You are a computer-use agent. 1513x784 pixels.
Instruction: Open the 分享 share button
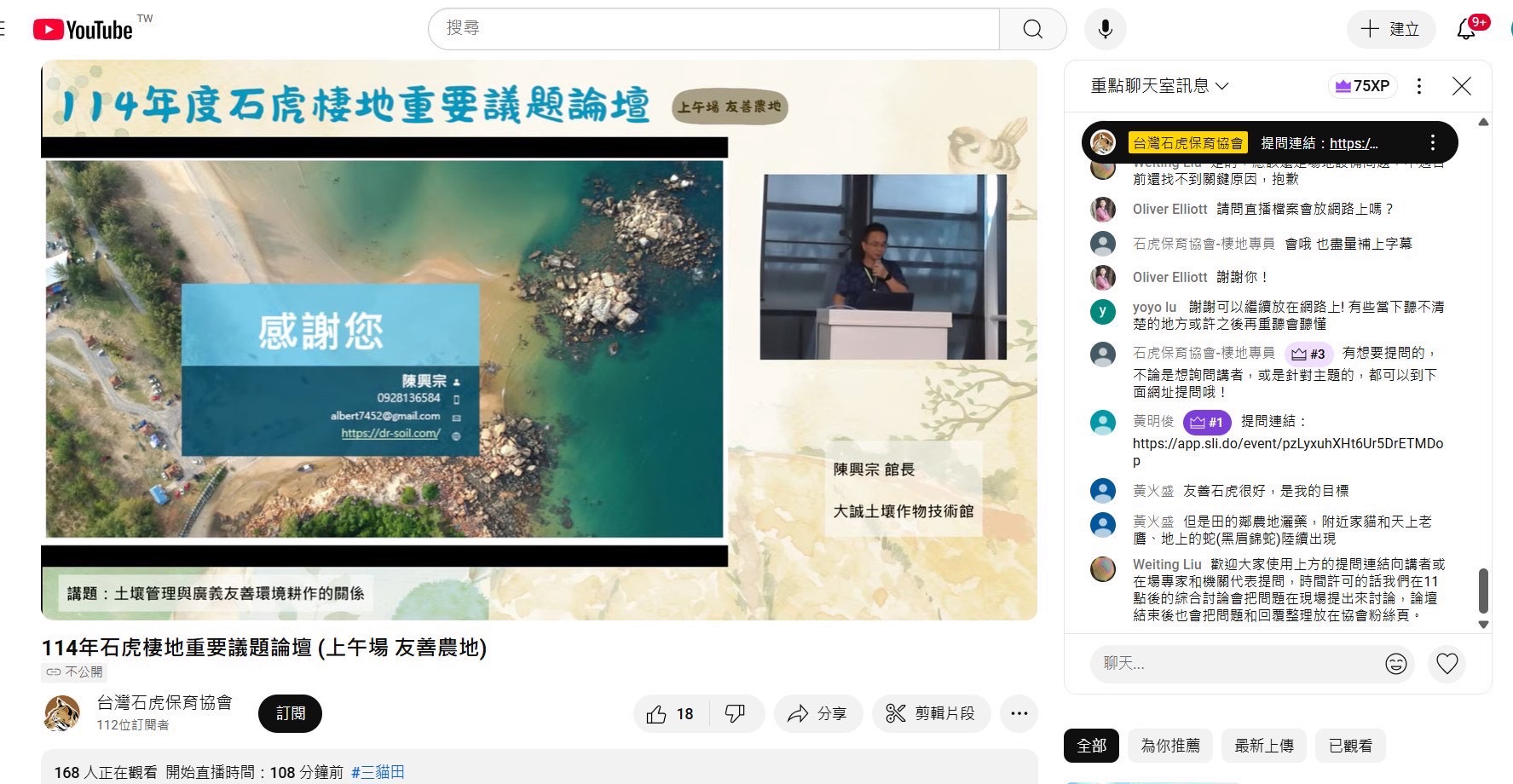pyautogui.click(x=817, y=714)
